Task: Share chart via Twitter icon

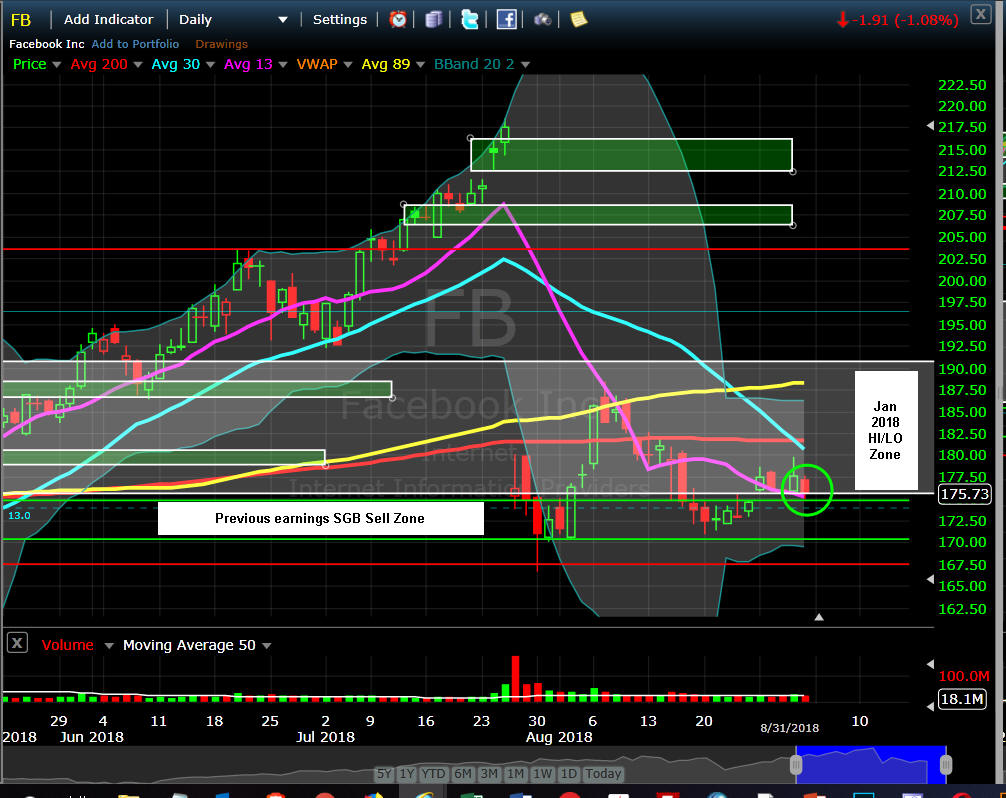Action: tap(469, 19)
